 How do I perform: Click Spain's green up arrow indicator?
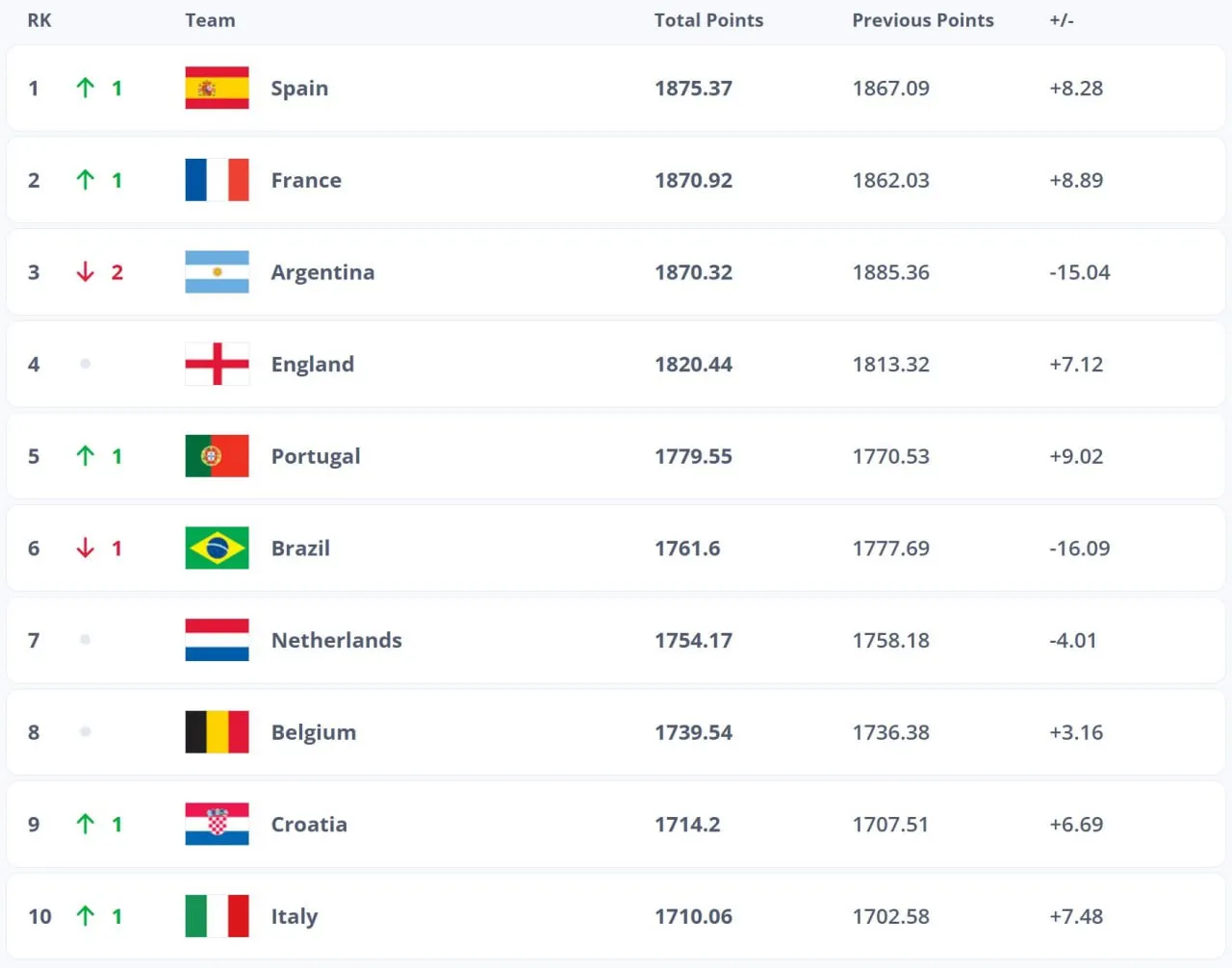86,88
